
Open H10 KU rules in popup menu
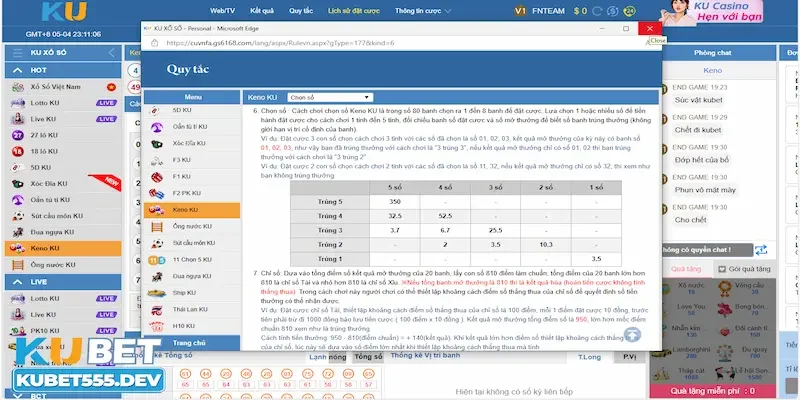click(192, 326)
